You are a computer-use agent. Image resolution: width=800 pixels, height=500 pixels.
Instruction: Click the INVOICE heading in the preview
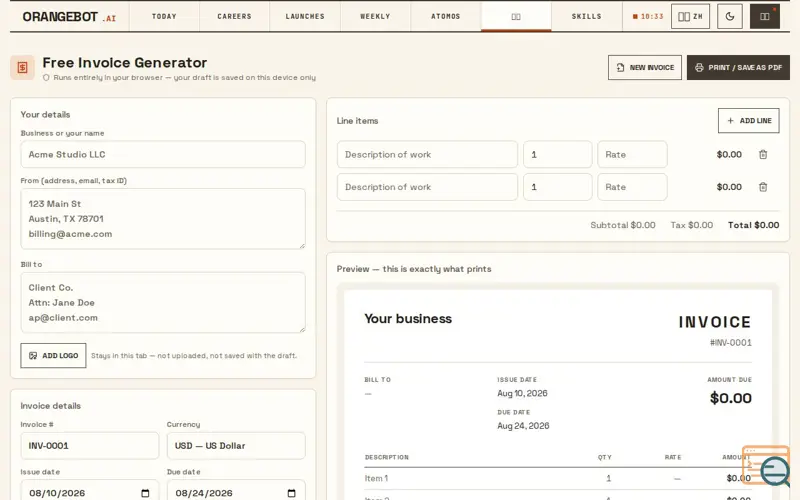click(x=715, y=322)
